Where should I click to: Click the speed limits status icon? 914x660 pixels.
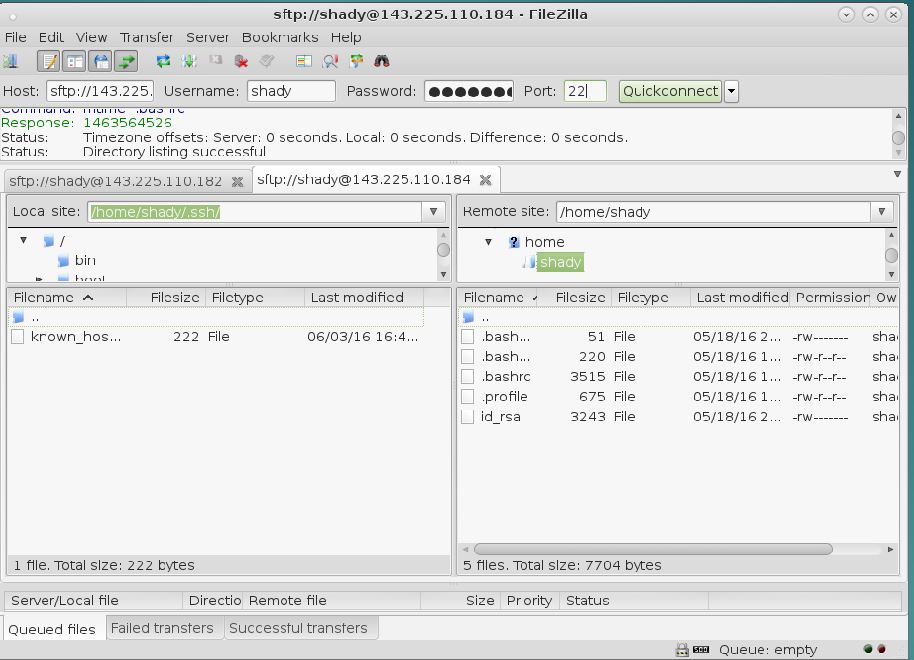701,650
